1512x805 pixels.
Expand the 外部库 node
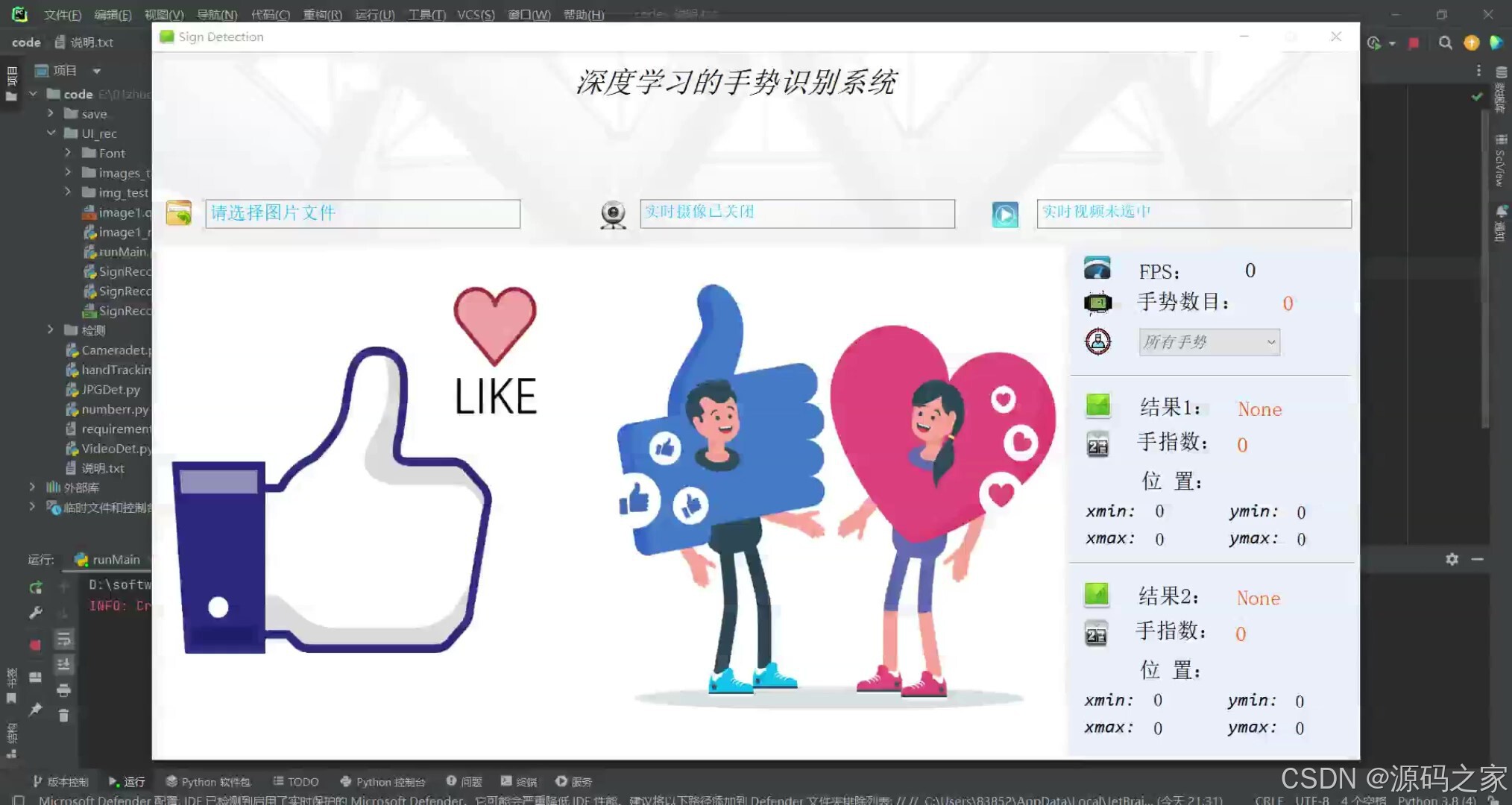pos(32,487)
